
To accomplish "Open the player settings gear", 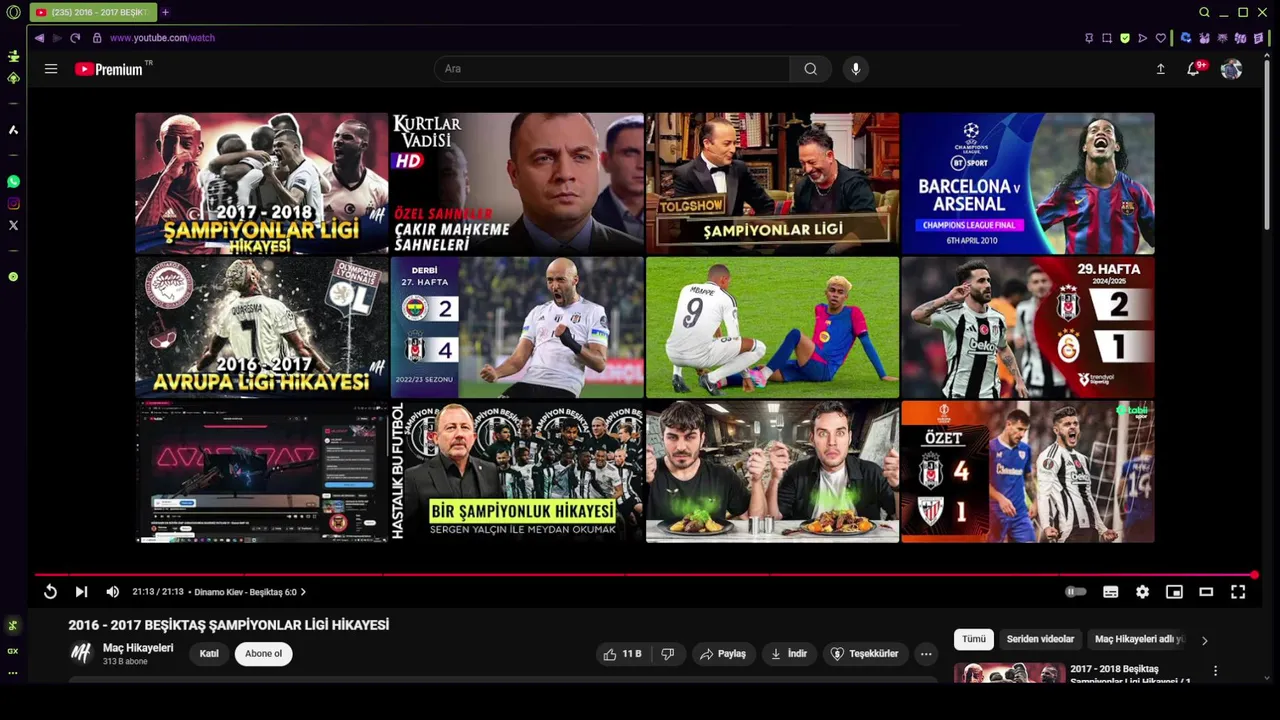I will coord(1142,592).
